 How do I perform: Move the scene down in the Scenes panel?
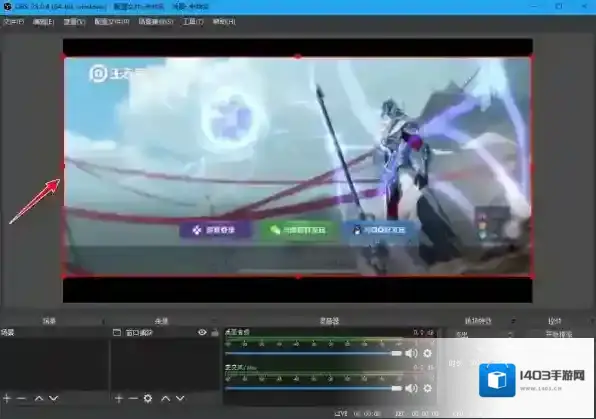tap(53, 398)
